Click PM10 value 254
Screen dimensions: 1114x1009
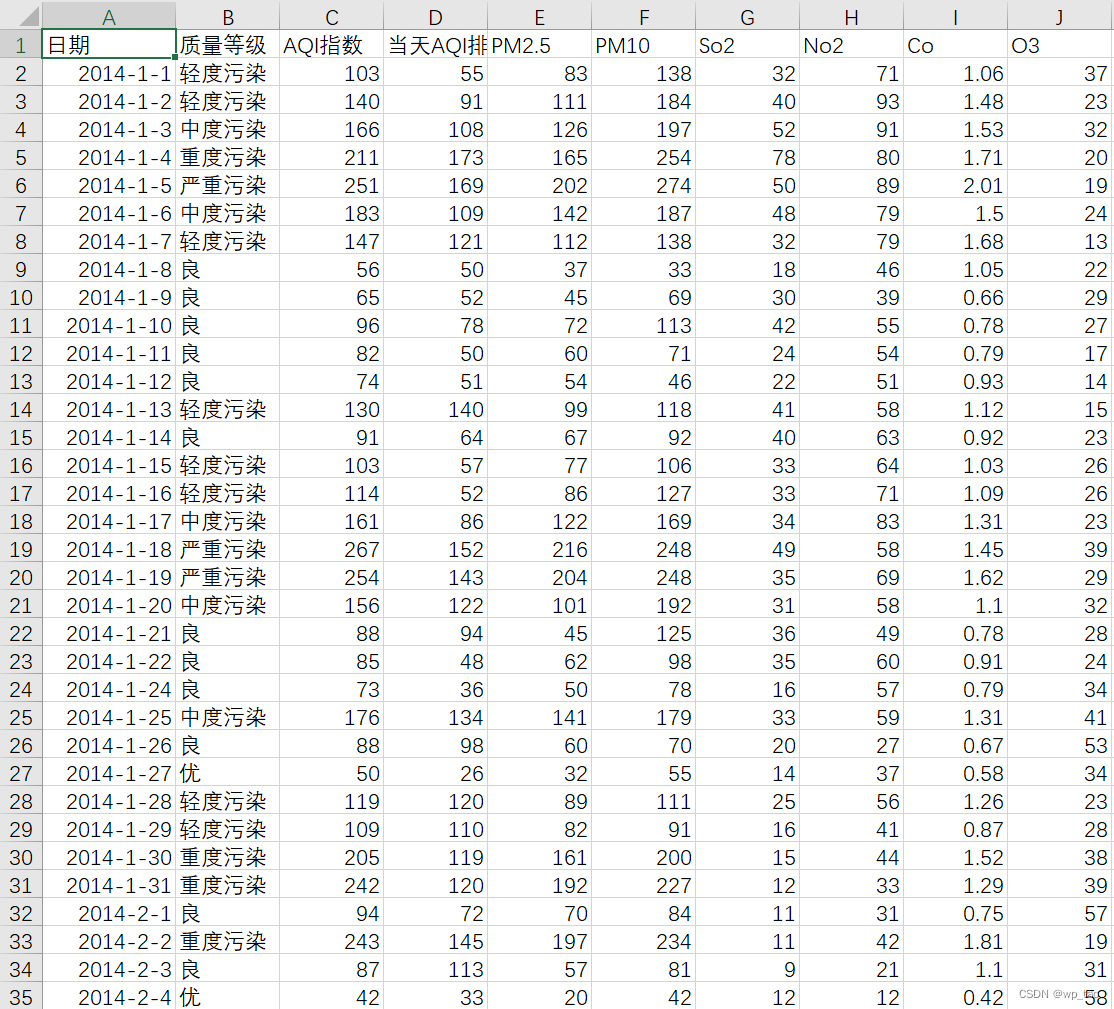[643, 157]
